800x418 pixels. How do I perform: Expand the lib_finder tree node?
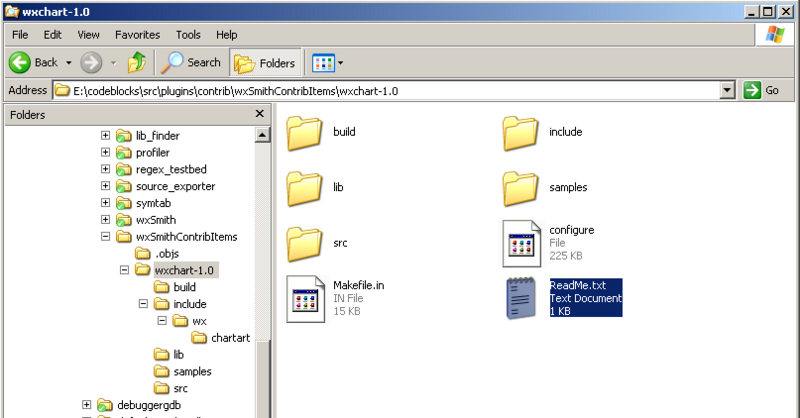(x=105, y=135)
